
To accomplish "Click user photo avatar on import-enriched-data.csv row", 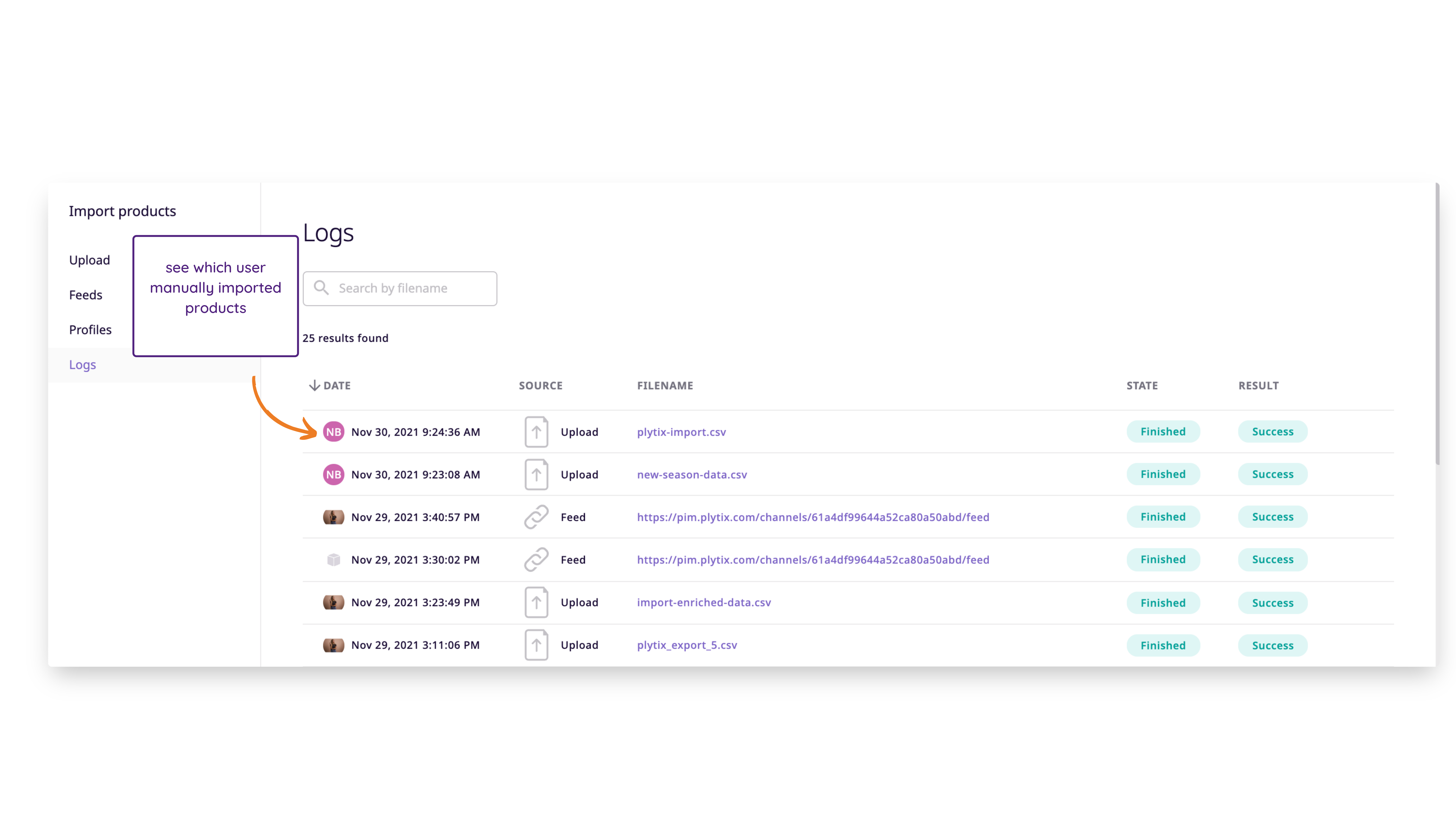I will (x=333, y=603).
